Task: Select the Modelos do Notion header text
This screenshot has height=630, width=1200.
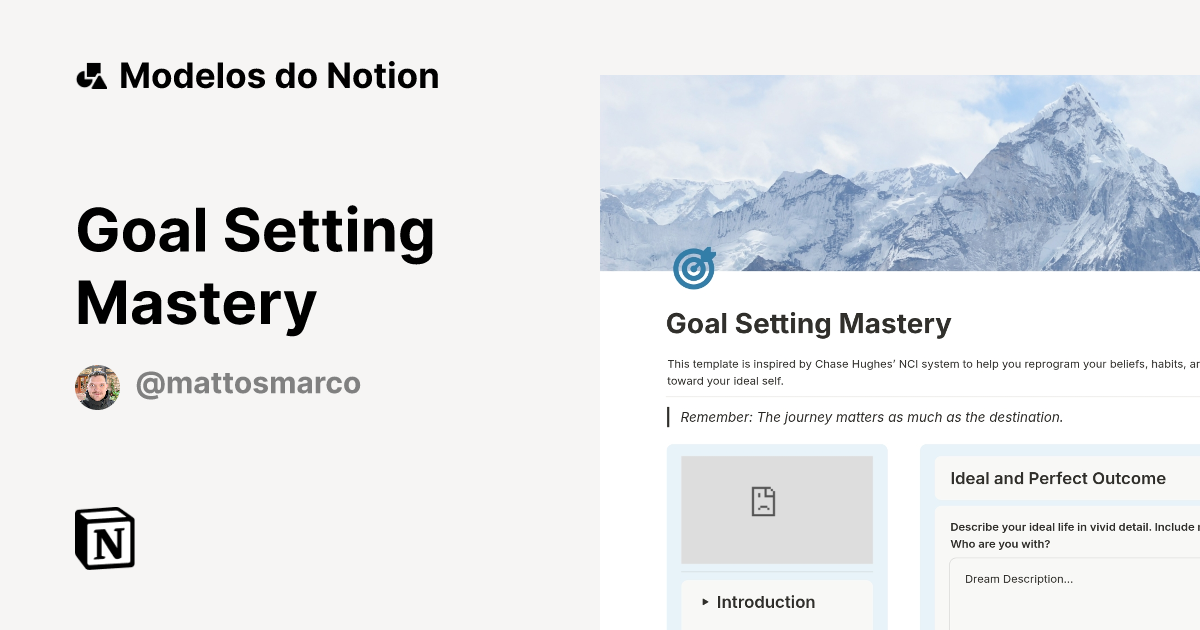Action: click(x=278, y=75)
